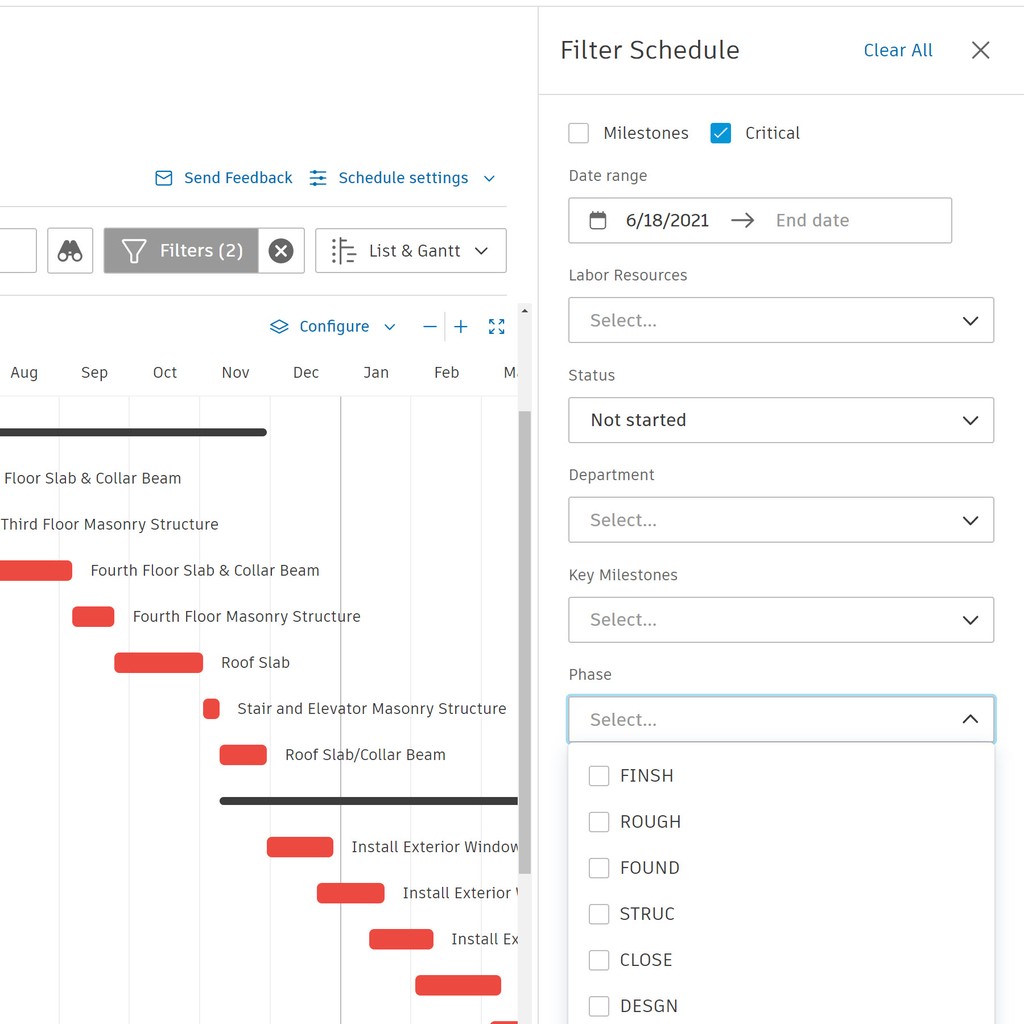
Task: Collapse the Phase dropdown using its chevron
Action: click(969, 718)
